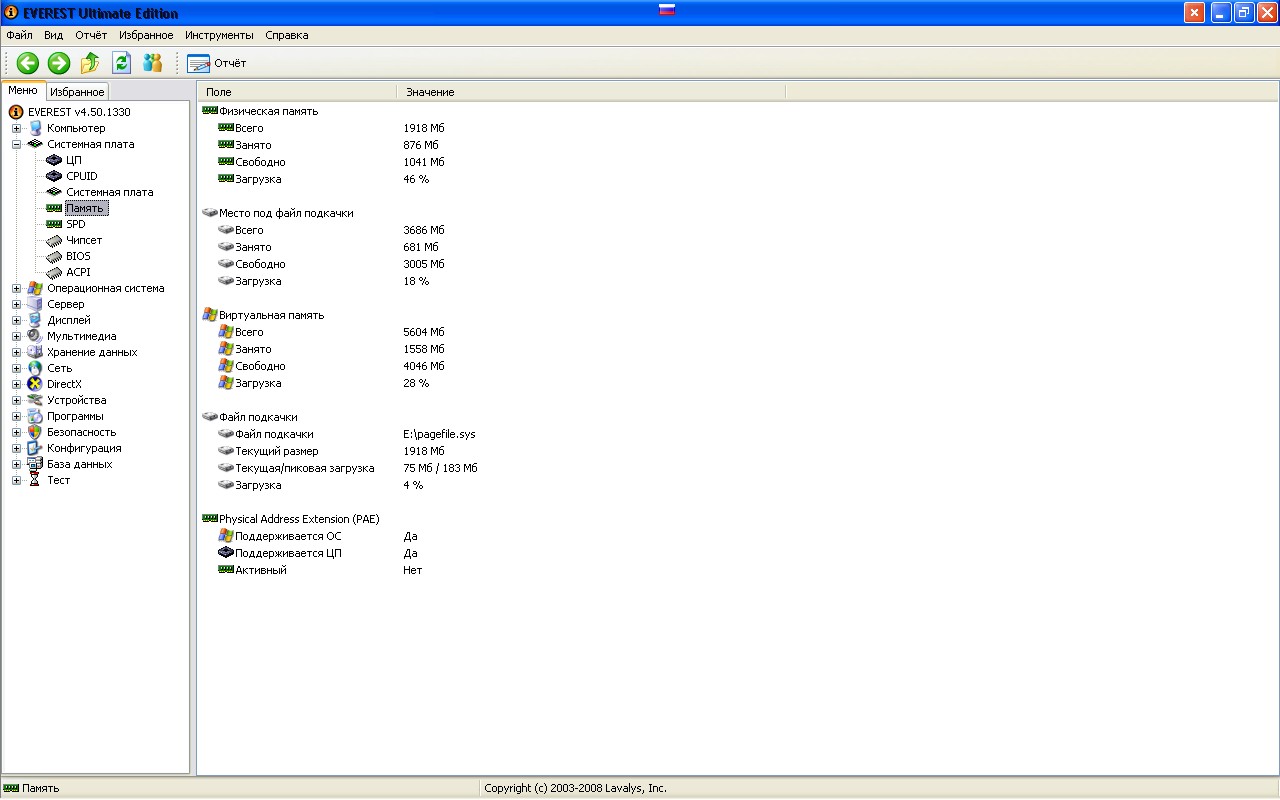Screen dimensions: 1280x800
Task: Expand the Программы tree node
Action: point(16,416)
